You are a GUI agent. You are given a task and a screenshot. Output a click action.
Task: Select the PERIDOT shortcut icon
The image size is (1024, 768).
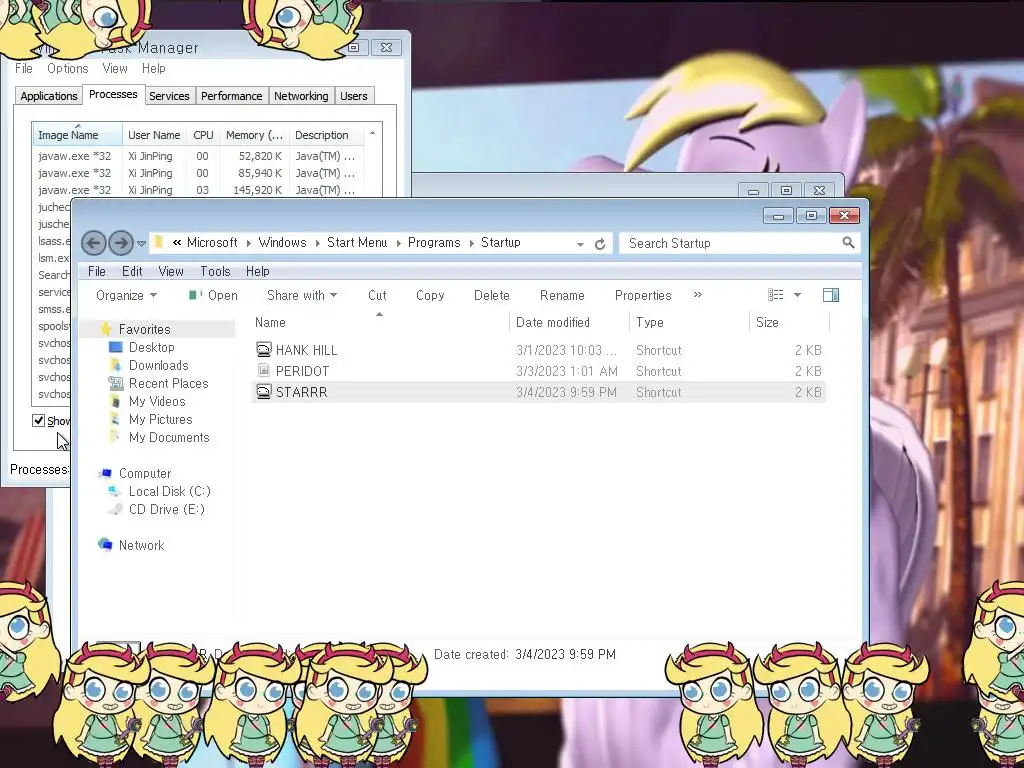click(x=263, y=370)
